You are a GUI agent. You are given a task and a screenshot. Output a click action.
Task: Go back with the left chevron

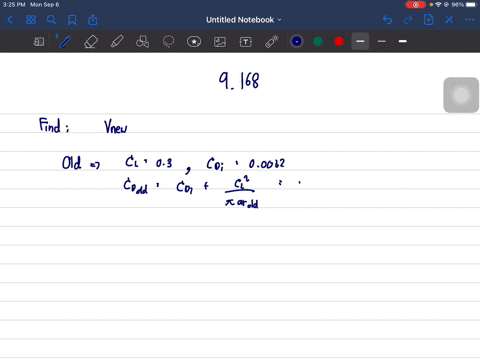click(10, 20)
